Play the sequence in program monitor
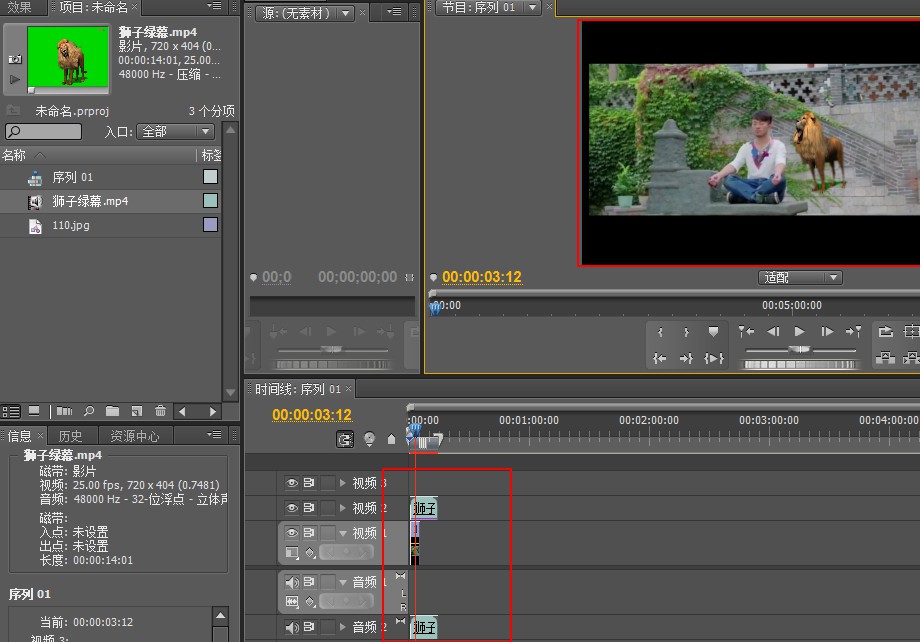The image size is (920, 642). pyautogui.click(x=799, y=332)
